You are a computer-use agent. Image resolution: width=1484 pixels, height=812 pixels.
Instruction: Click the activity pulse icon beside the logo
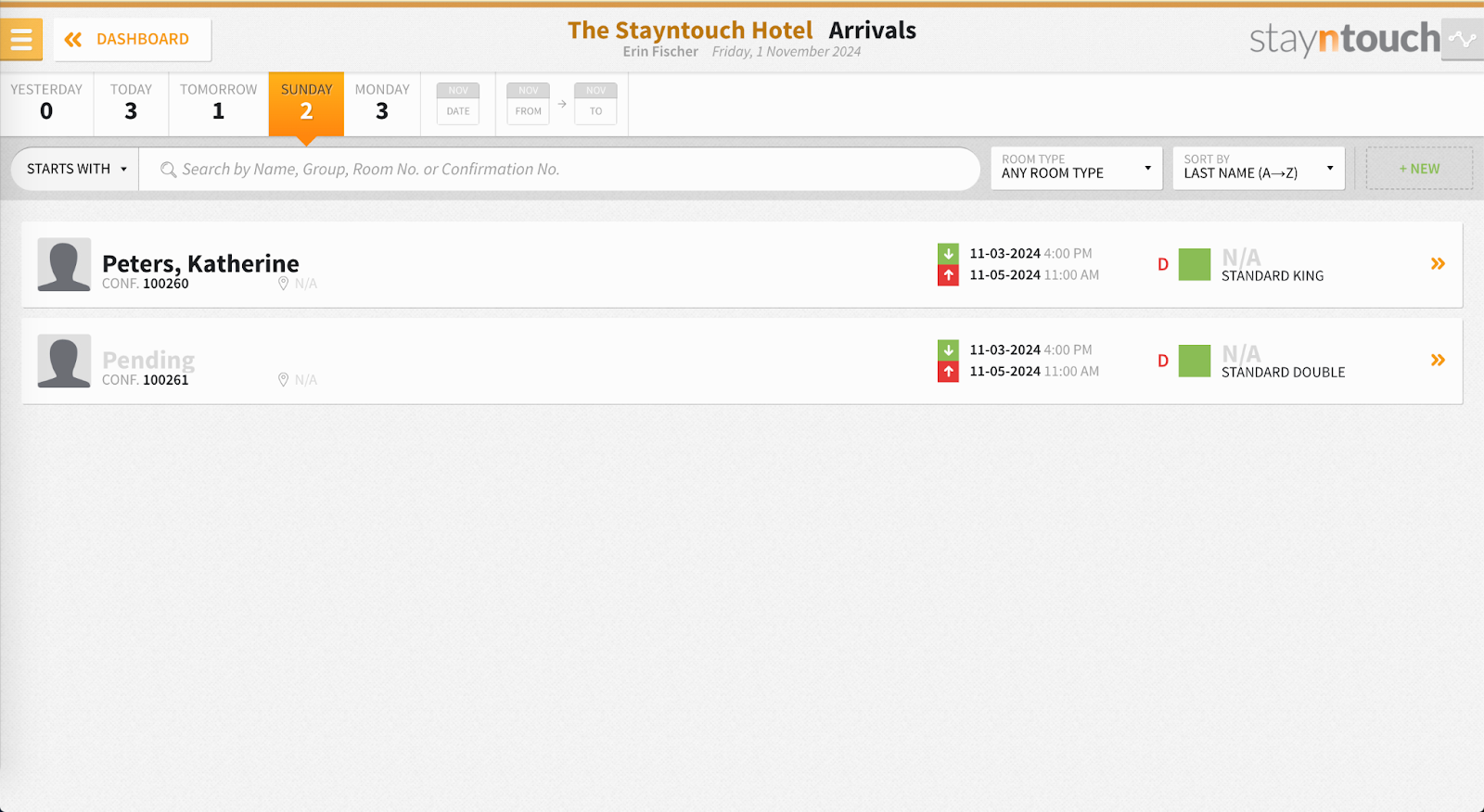(1463, 39)
